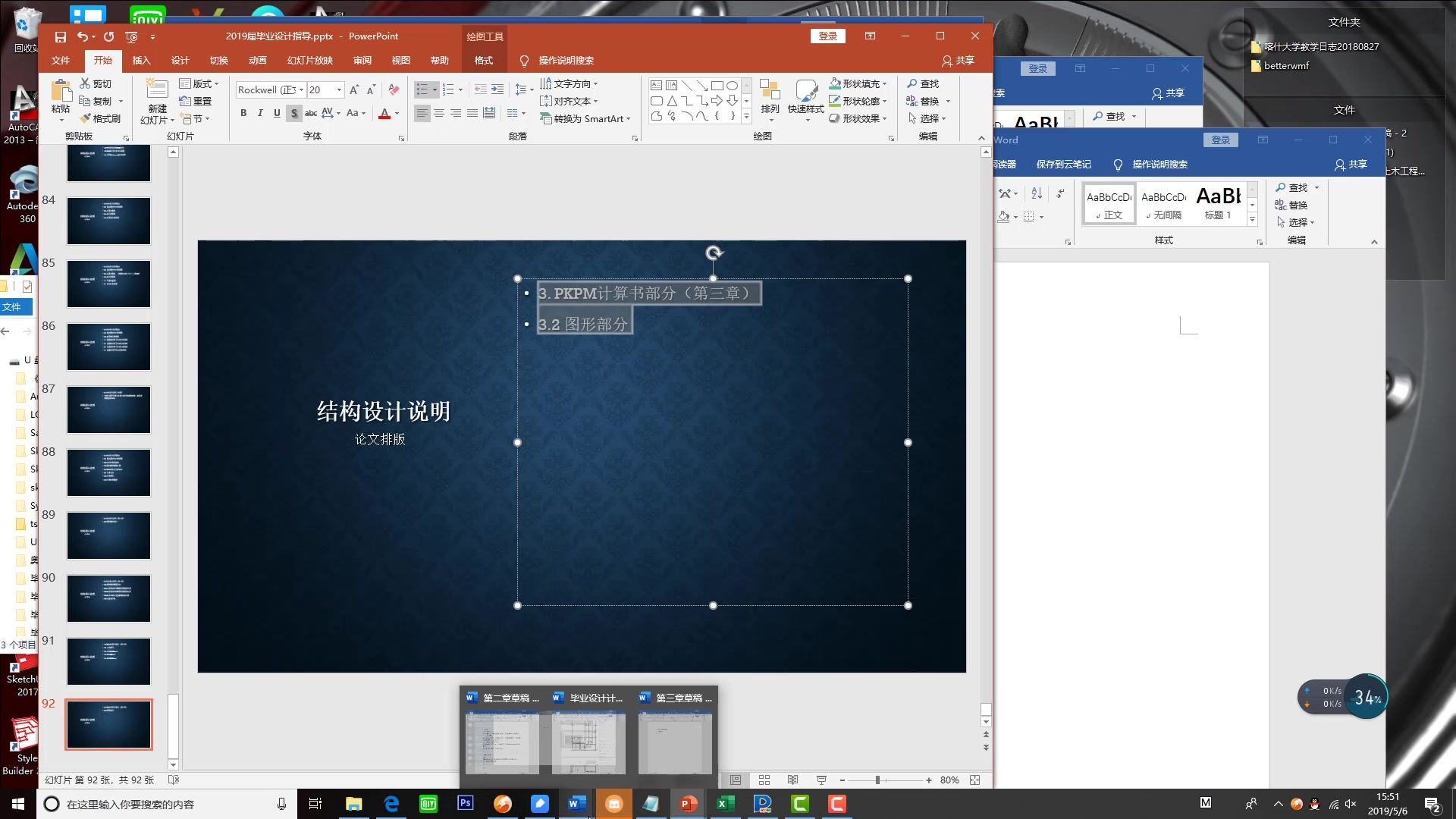Switch to the Insert ribbon tab
The width and height of the screenshot is (1456, 819).
pos(141,60)
